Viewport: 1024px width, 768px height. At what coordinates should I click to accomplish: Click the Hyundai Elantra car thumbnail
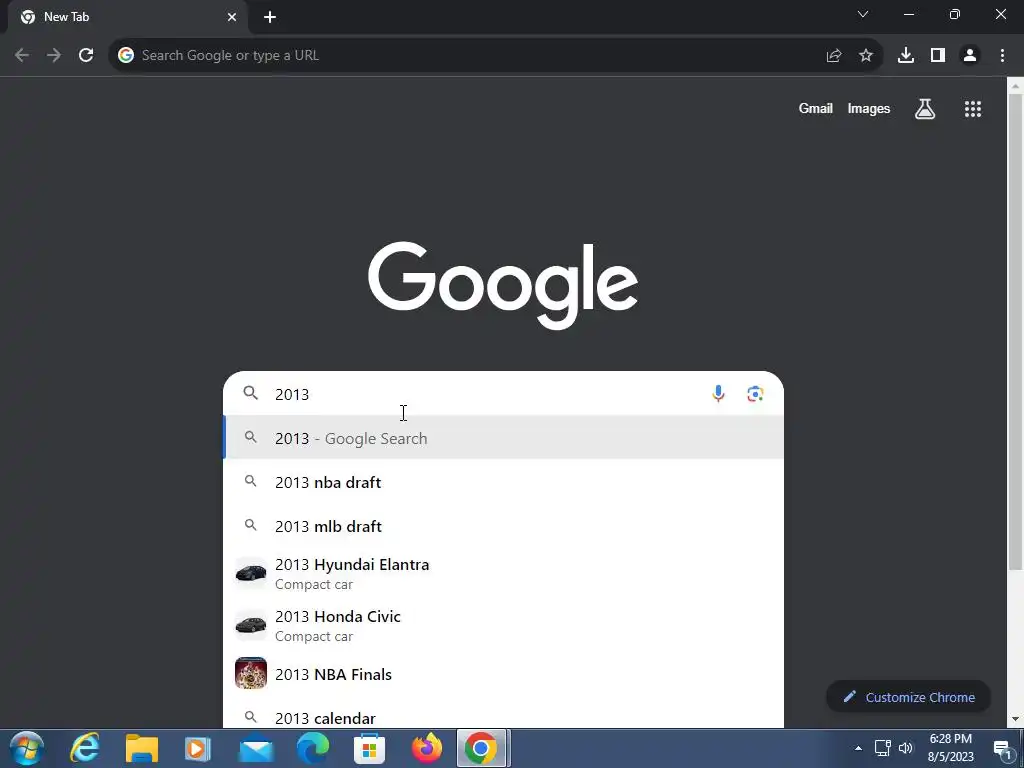coord(251,573)
